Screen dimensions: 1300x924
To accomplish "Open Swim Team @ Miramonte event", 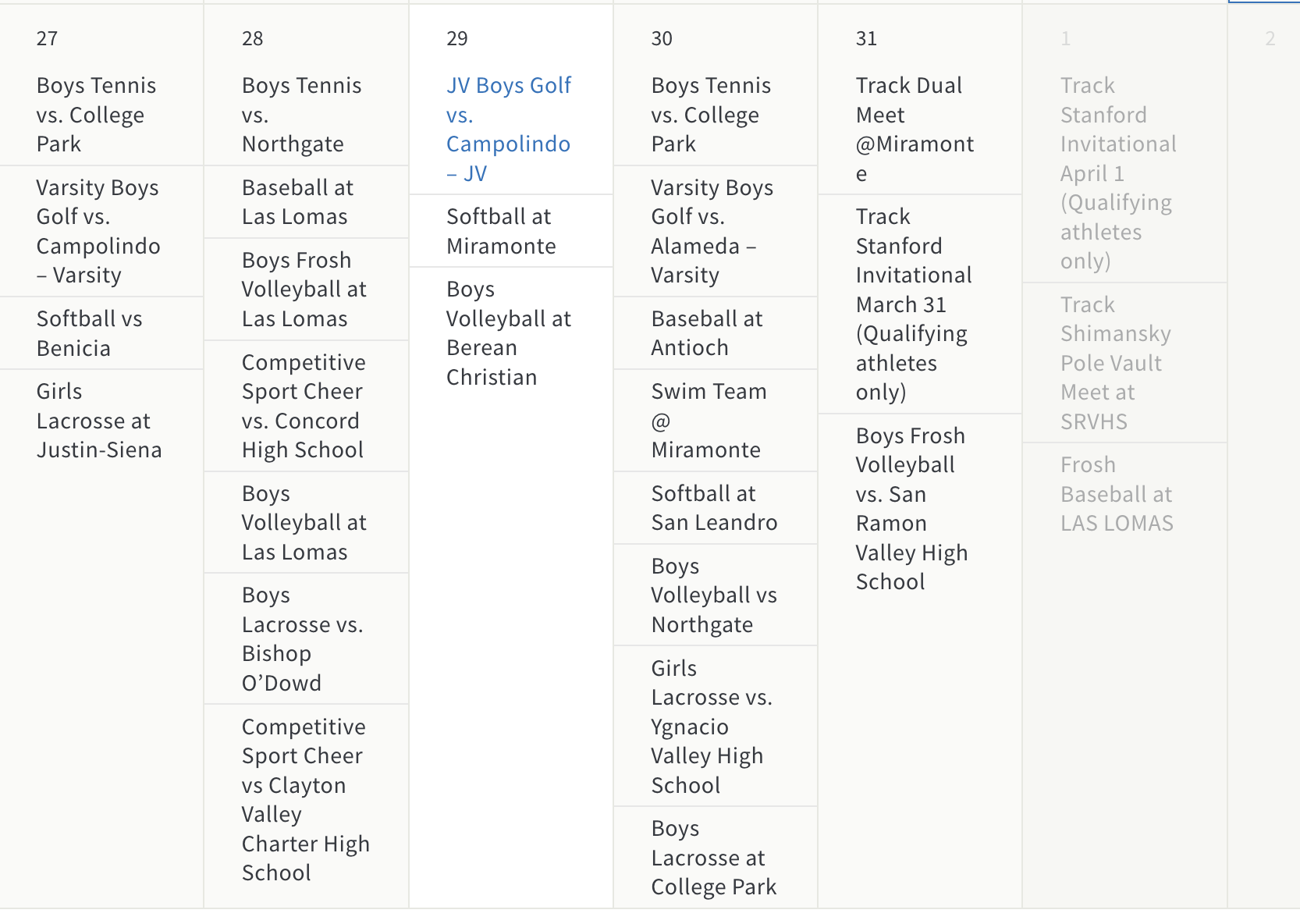I will [x=709, y=421].
